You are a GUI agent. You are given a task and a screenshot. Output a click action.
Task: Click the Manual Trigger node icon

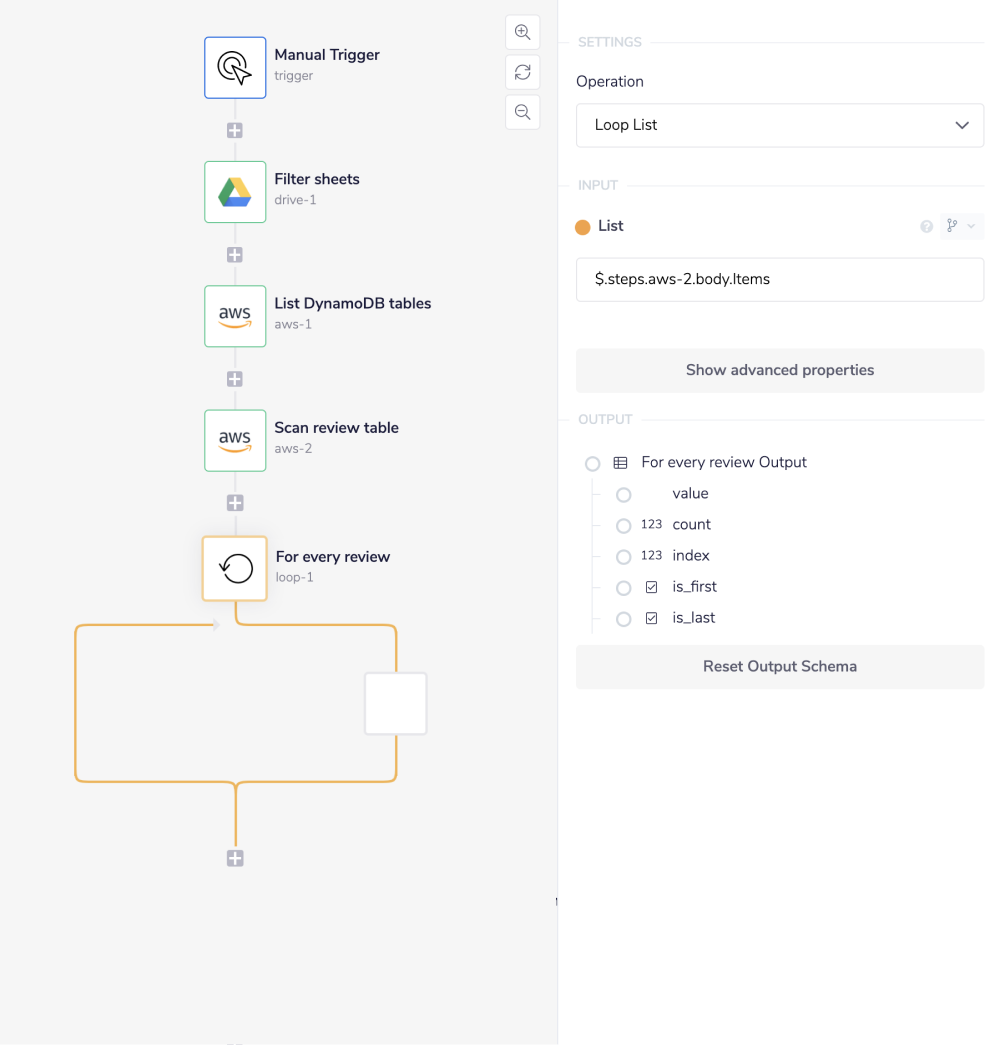pos(235,68)
